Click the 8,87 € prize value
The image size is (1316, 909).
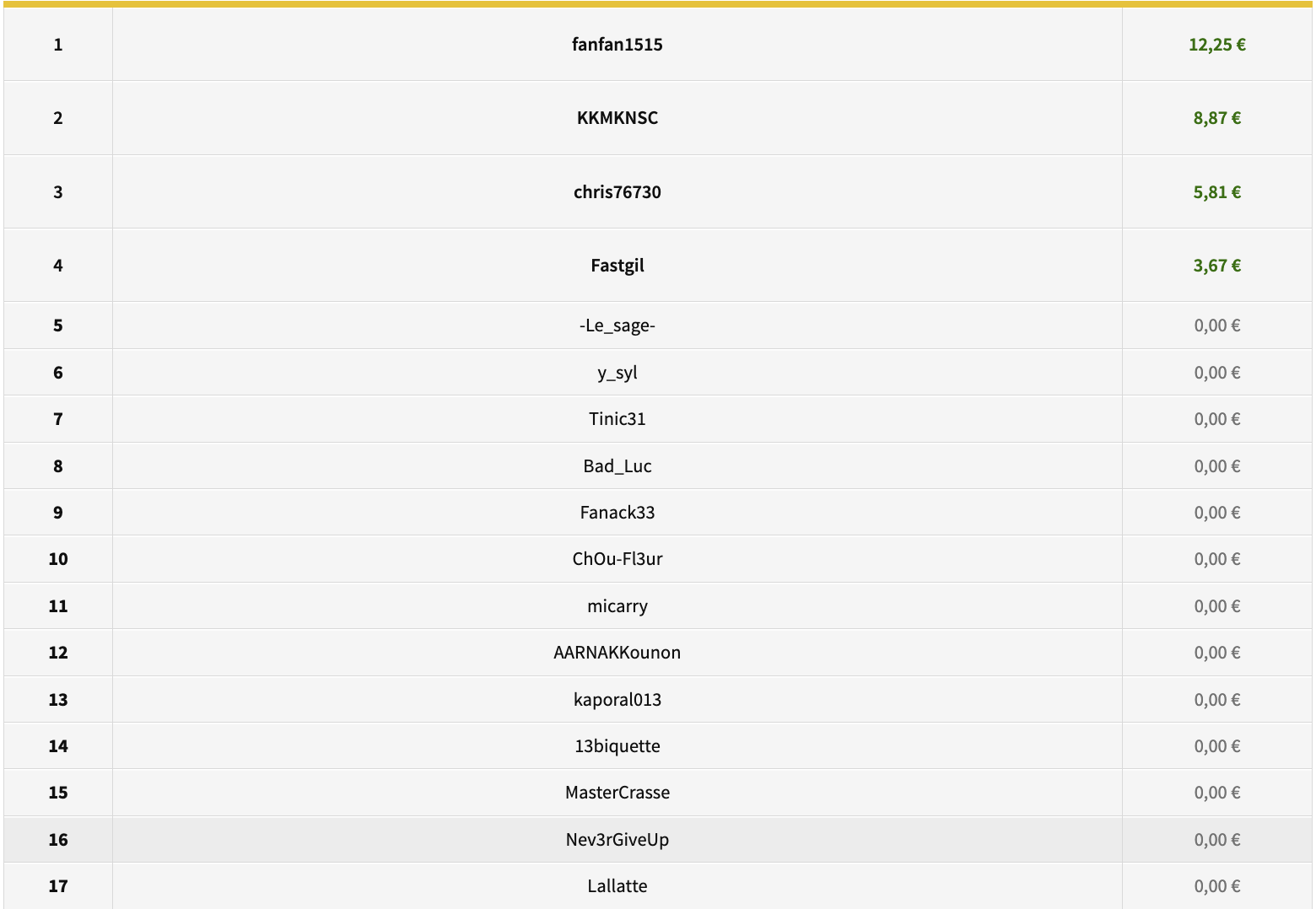[1216, 118]
